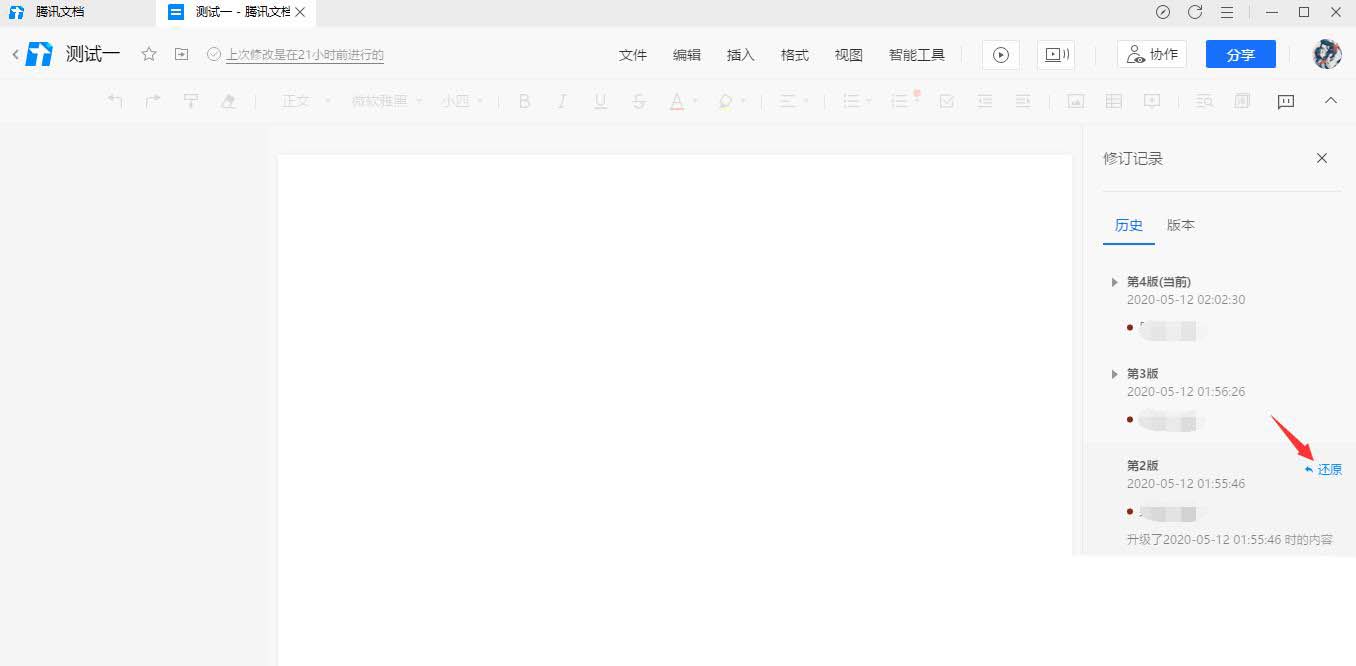
Task: Star the 测试一 document
Action: [x=149, y=54]
